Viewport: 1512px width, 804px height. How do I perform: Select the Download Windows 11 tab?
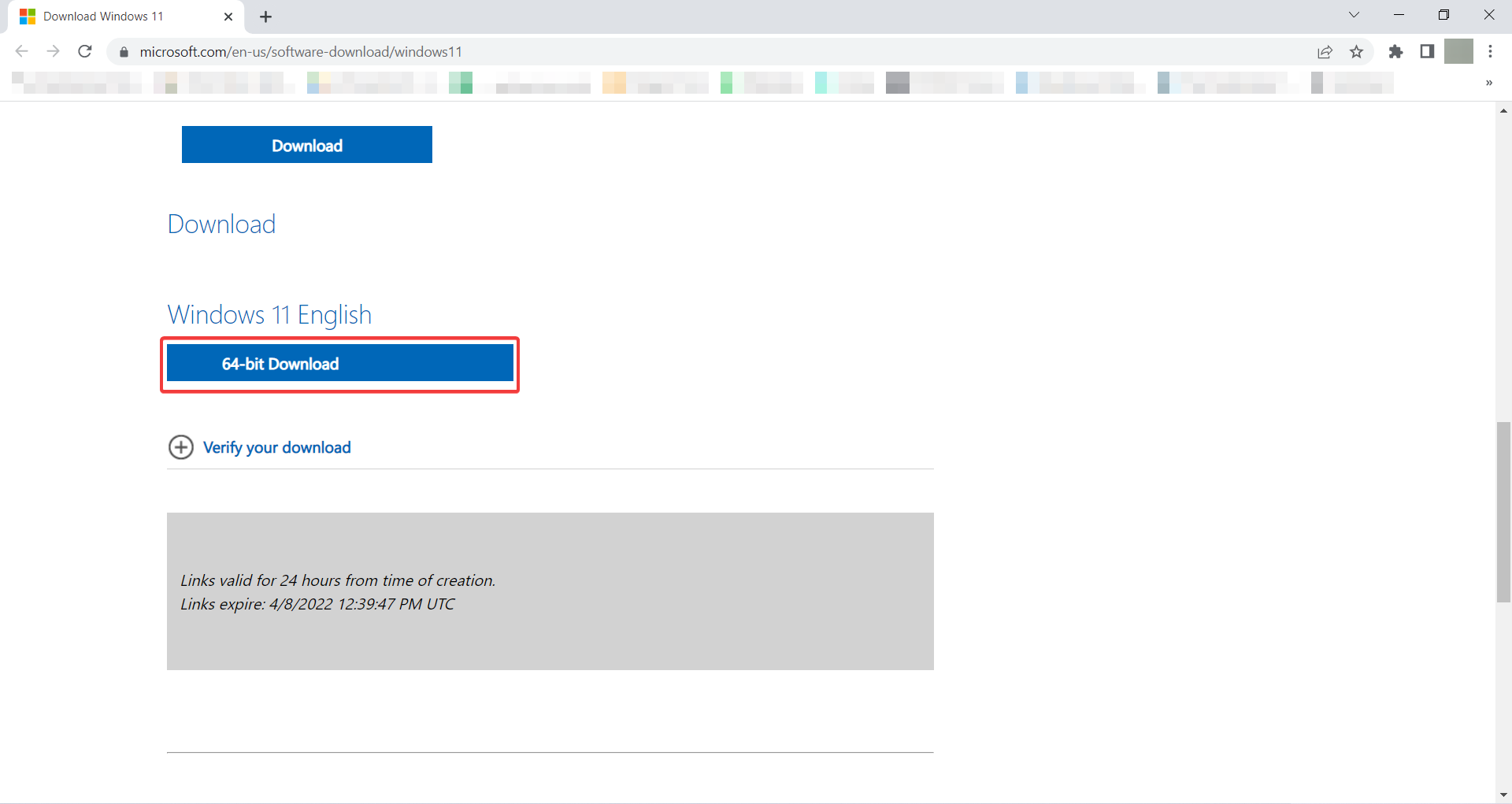point(110,16)
